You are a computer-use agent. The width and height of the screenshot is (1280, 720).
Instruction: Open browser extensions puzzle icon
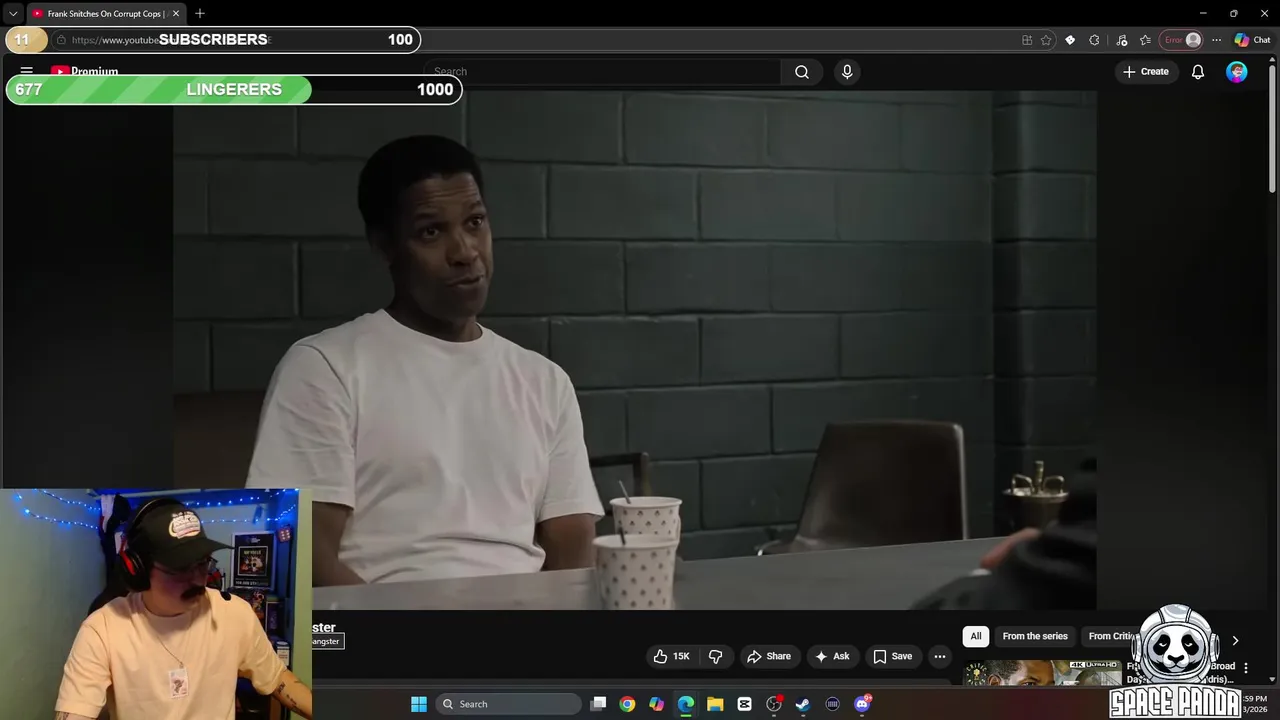1094,40
